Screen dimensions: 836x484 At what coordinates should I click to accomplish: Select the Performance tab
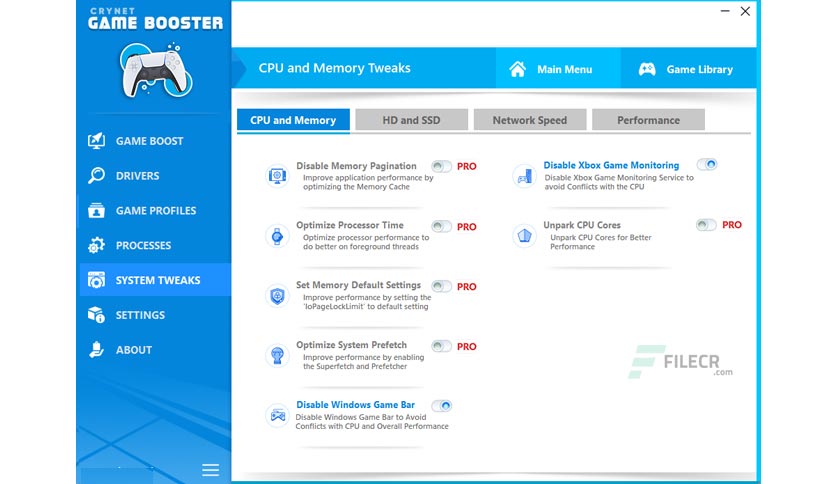[x=648, y=120]
